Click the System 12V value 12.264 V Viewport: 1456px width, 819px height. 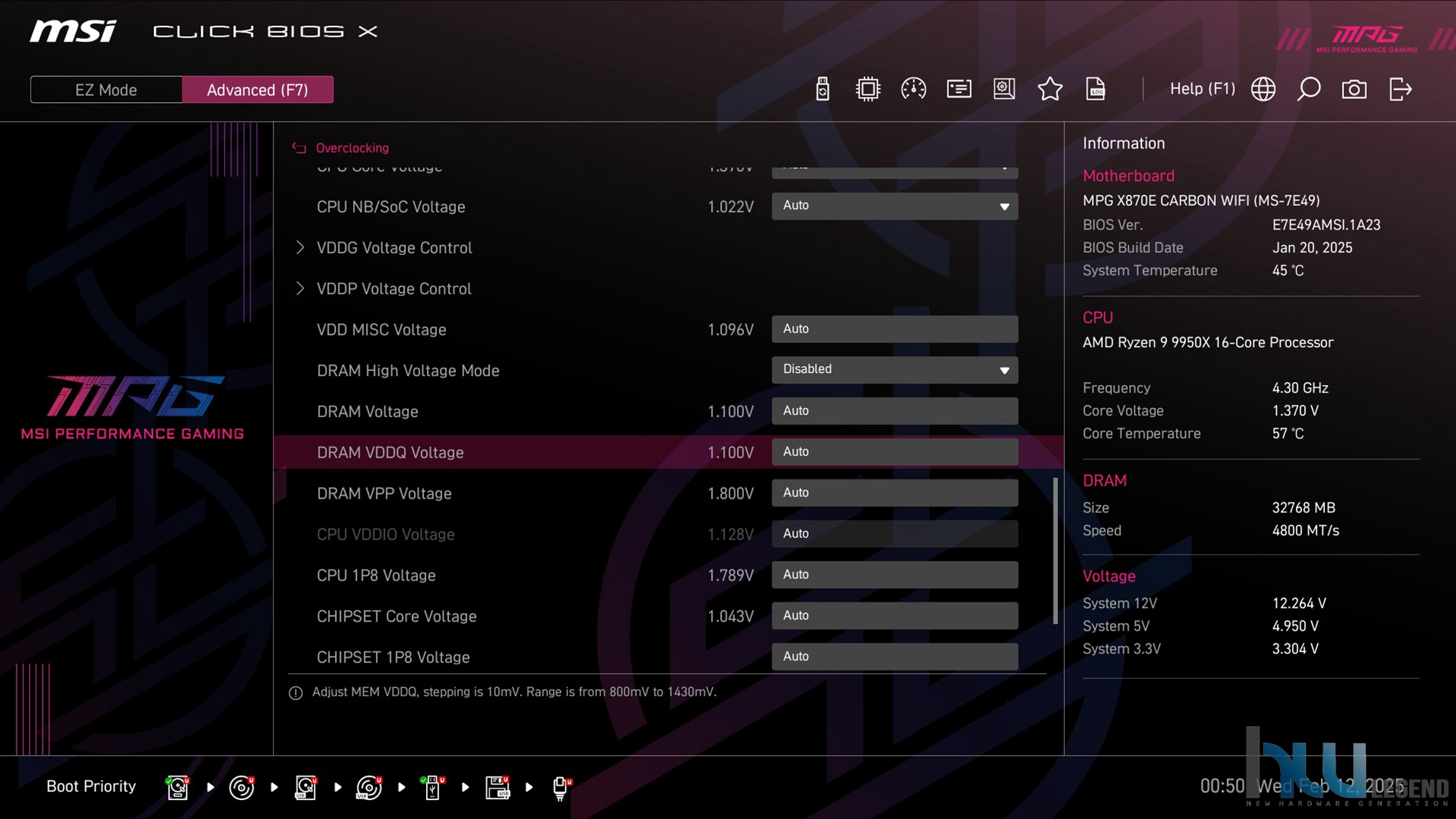(x=1299, y=603)
